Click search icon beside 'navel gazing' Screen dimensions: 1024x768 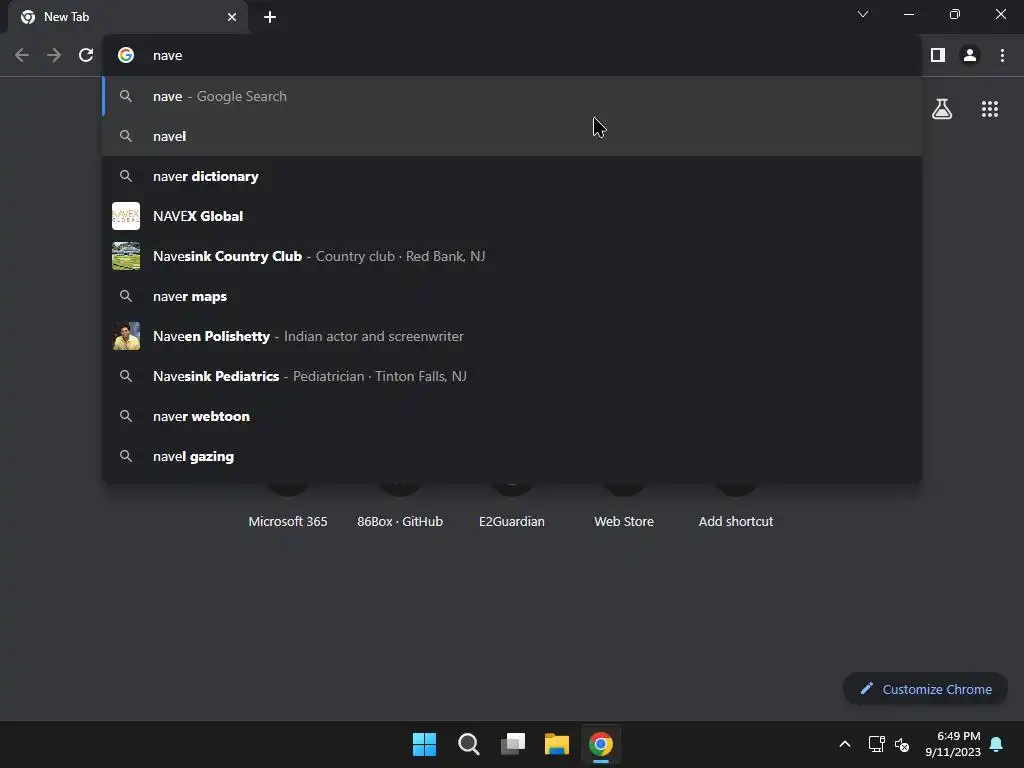tap(126, 456)
